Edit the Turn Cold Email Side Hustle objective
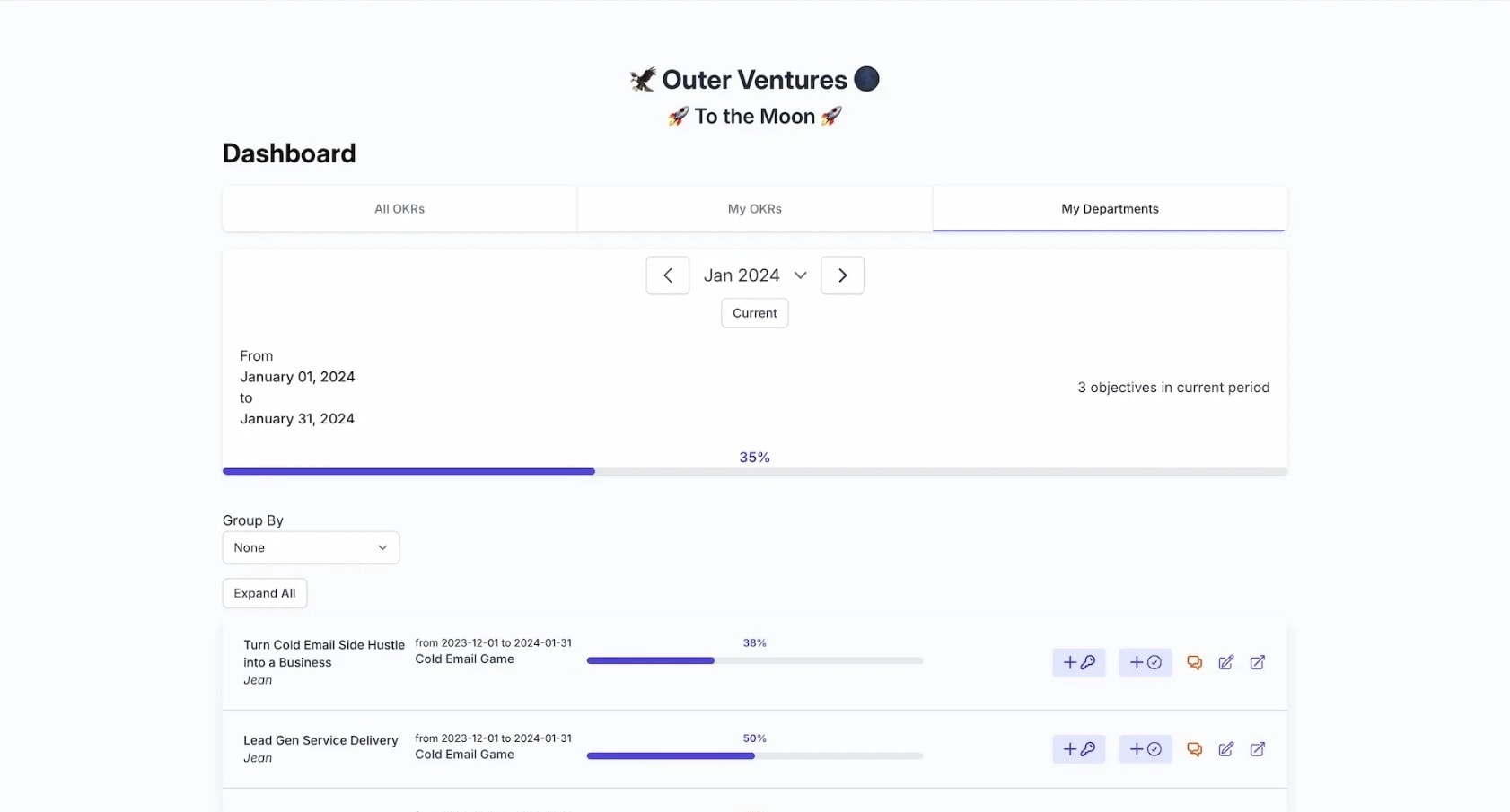The image size is (1510, 812). 1225,662
